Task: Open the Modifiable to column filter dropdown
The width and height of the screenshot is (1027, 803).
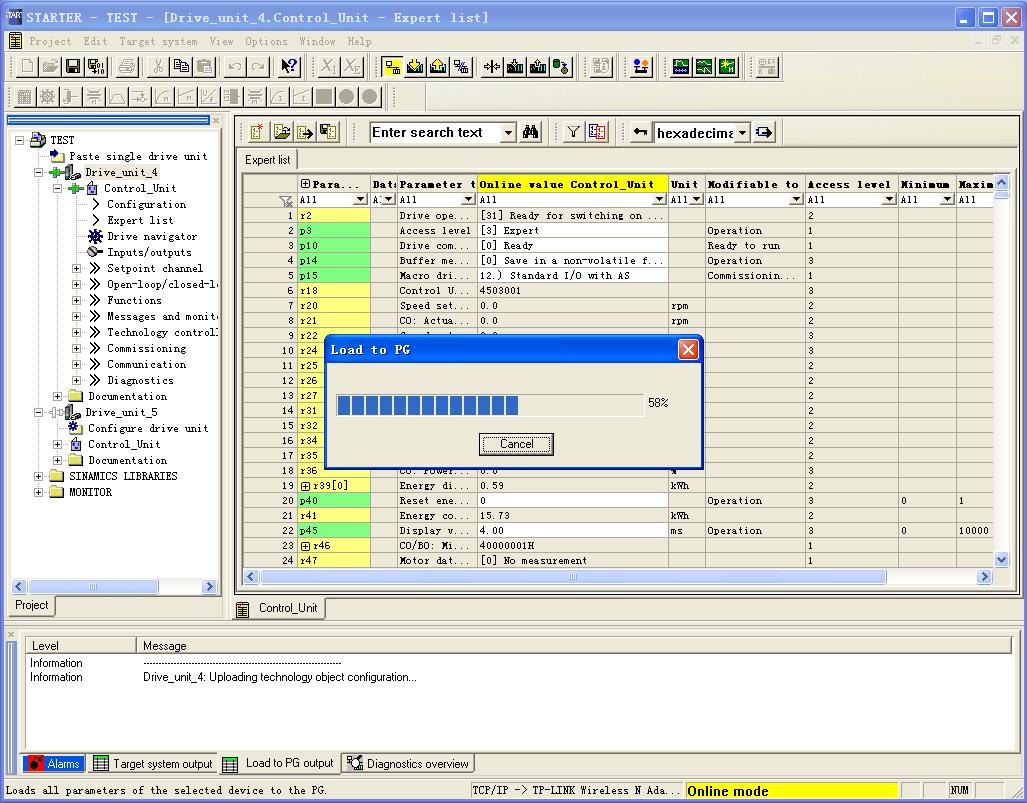Action: point(796,200)
